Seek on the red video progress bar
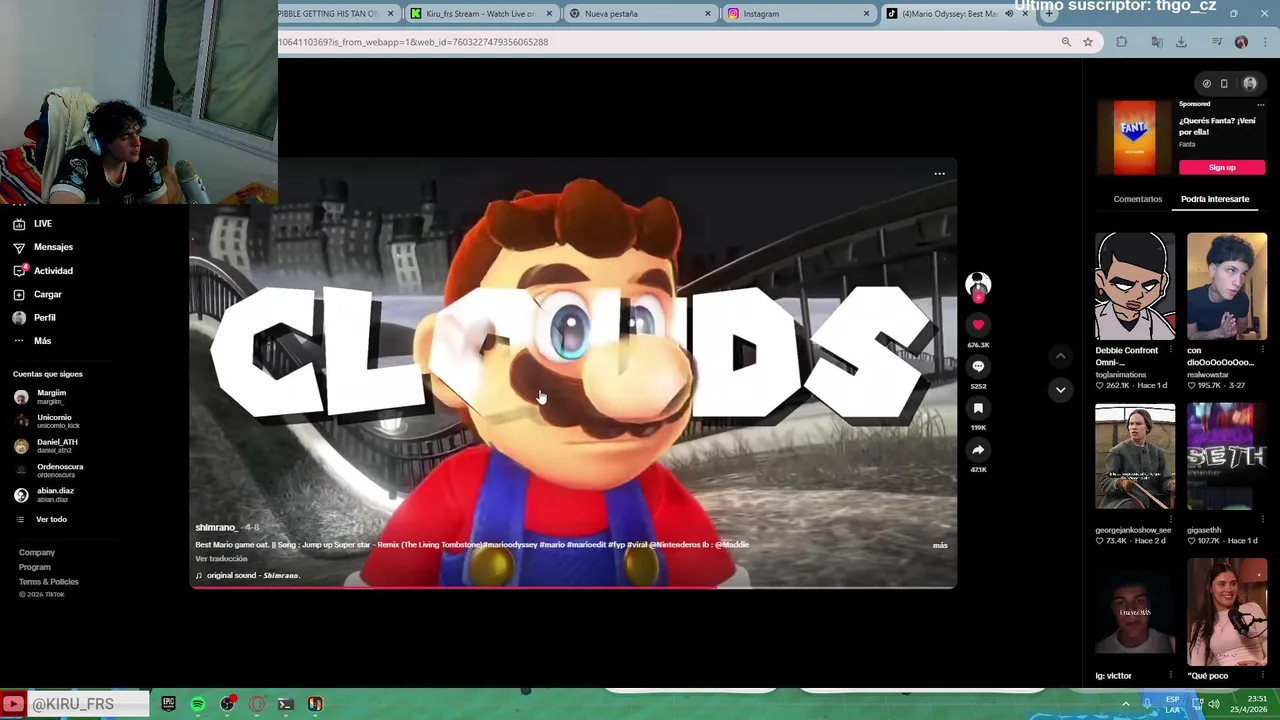The image size is (1280, 720). click(573, 587)
